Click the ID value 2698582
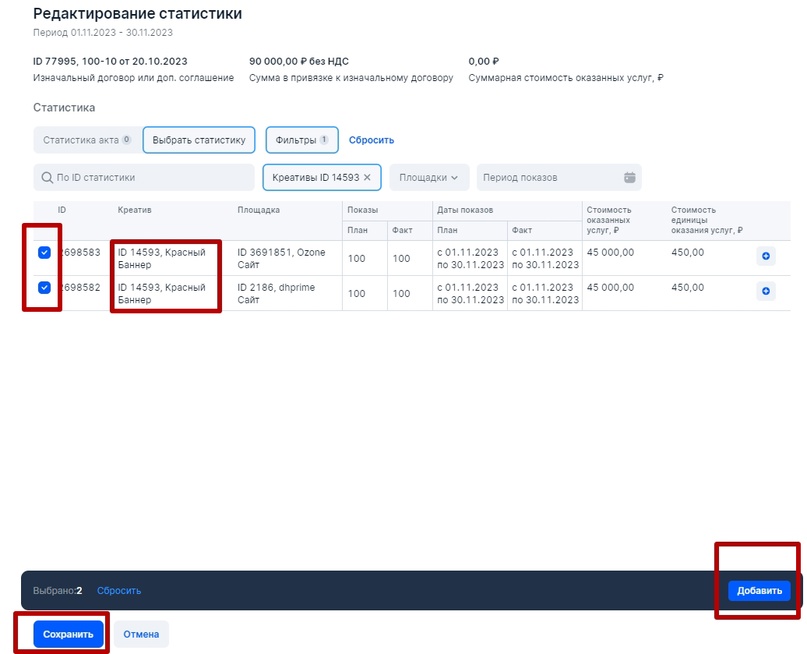The width and height of the screenshot is (807, 654). (79, 287)
